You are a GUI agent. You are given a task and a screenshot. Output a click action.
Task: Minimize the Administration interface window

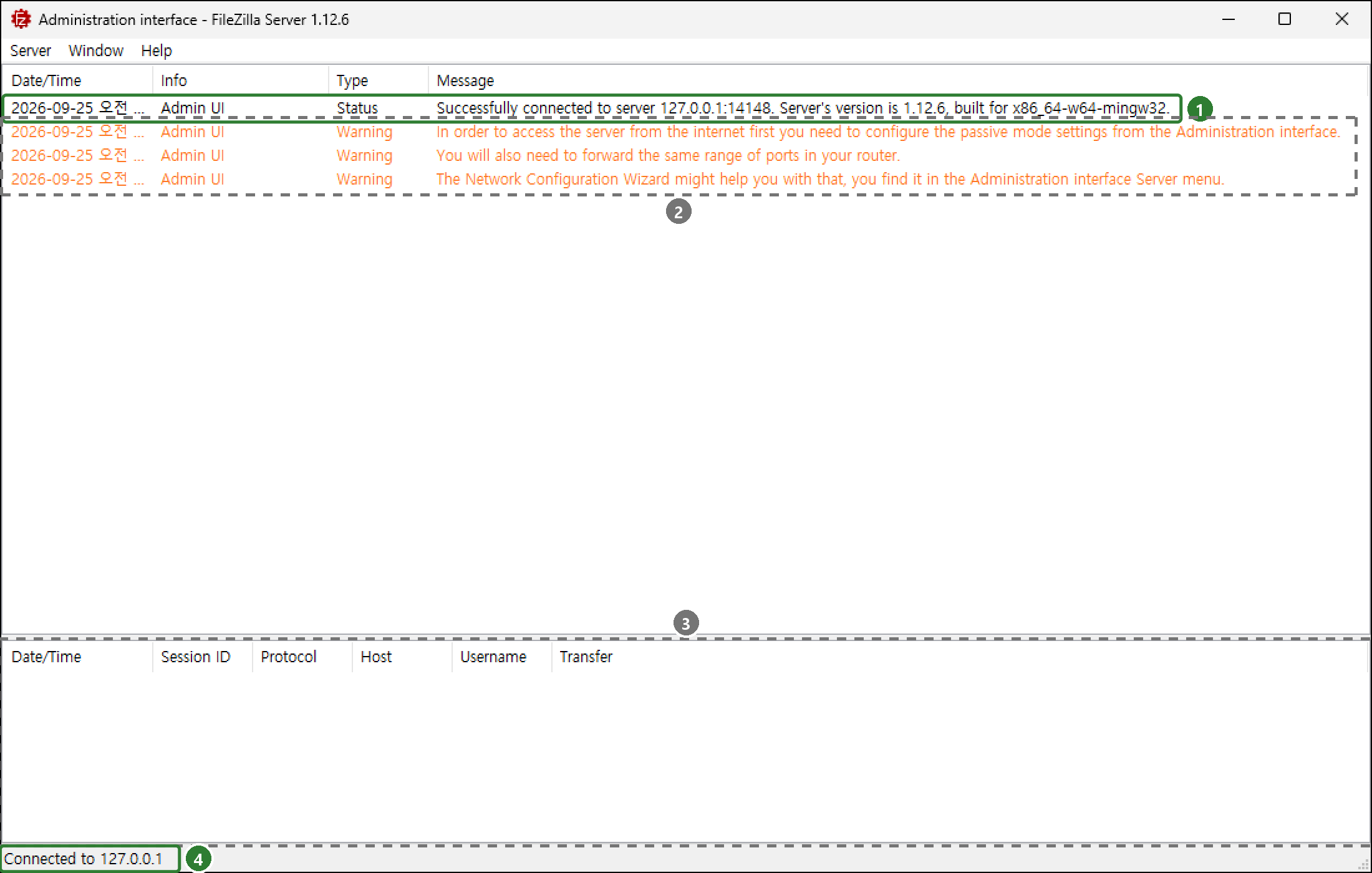tap(1229, 19)
